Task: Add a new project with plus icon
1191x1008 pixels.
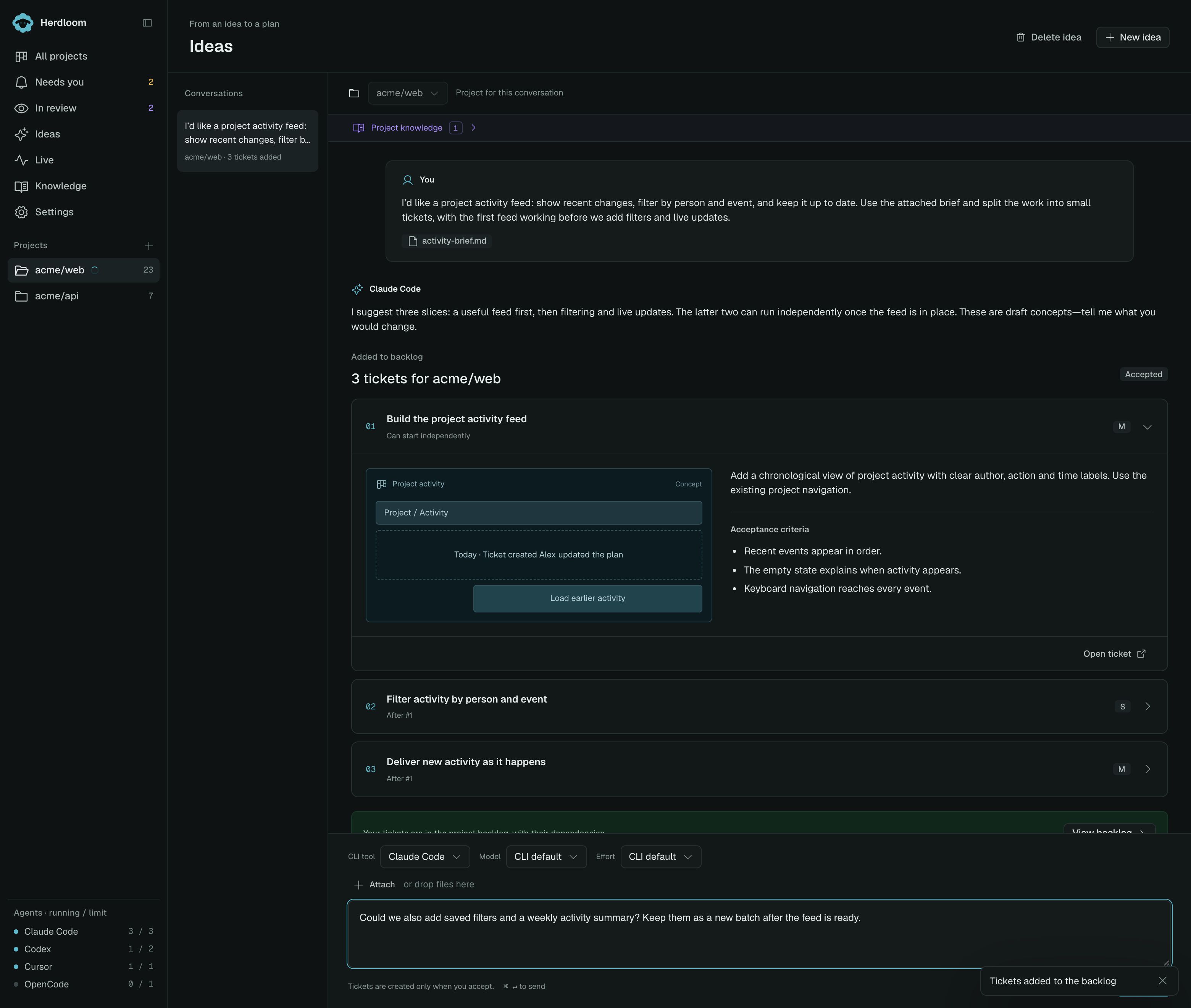Action: click(x=148, y=246)
